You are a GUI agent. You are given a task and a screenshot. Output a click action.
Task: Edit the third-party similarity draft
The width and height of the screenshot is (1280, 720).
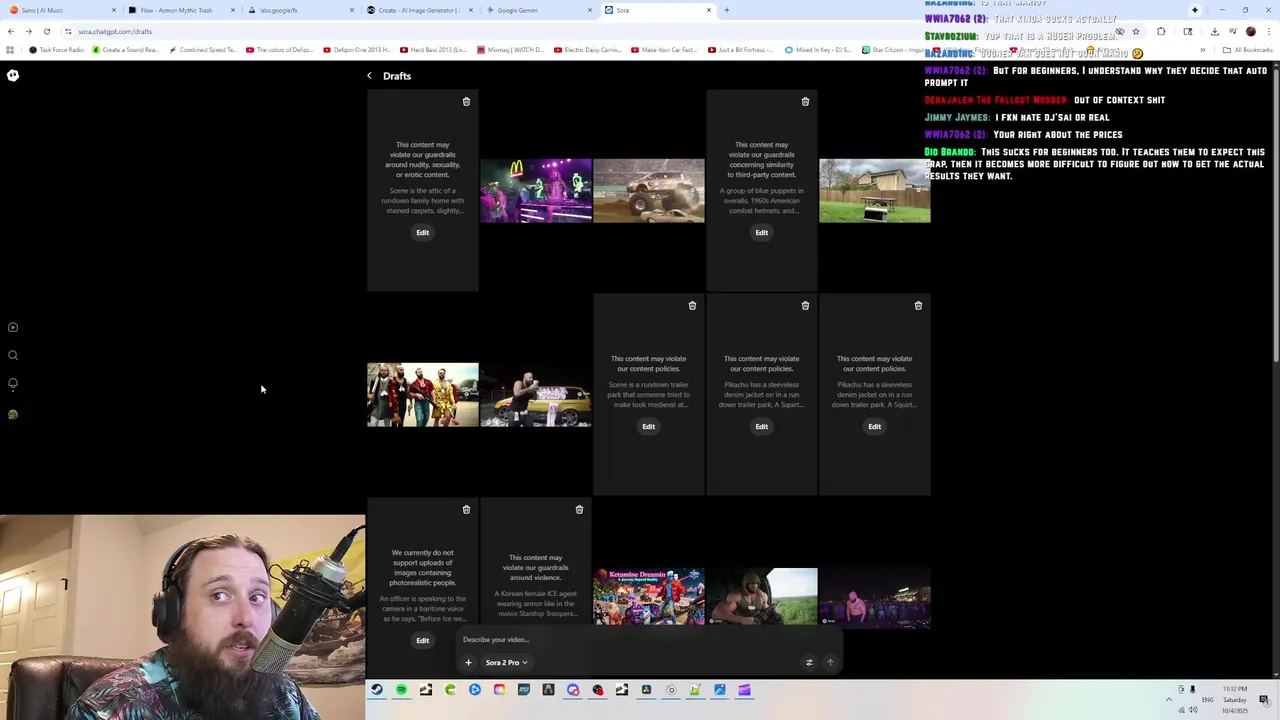click(x=761, y=232)
